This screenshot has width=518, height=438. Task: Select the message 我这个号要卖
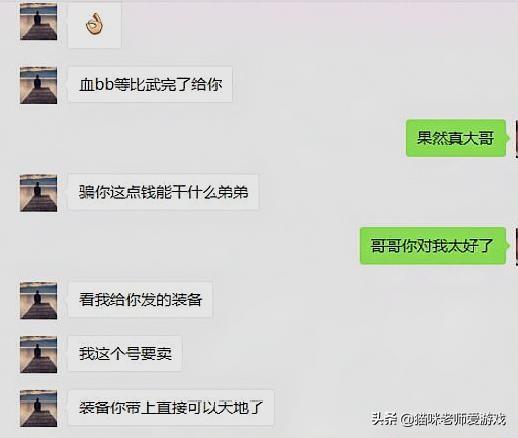pos(125,354)
